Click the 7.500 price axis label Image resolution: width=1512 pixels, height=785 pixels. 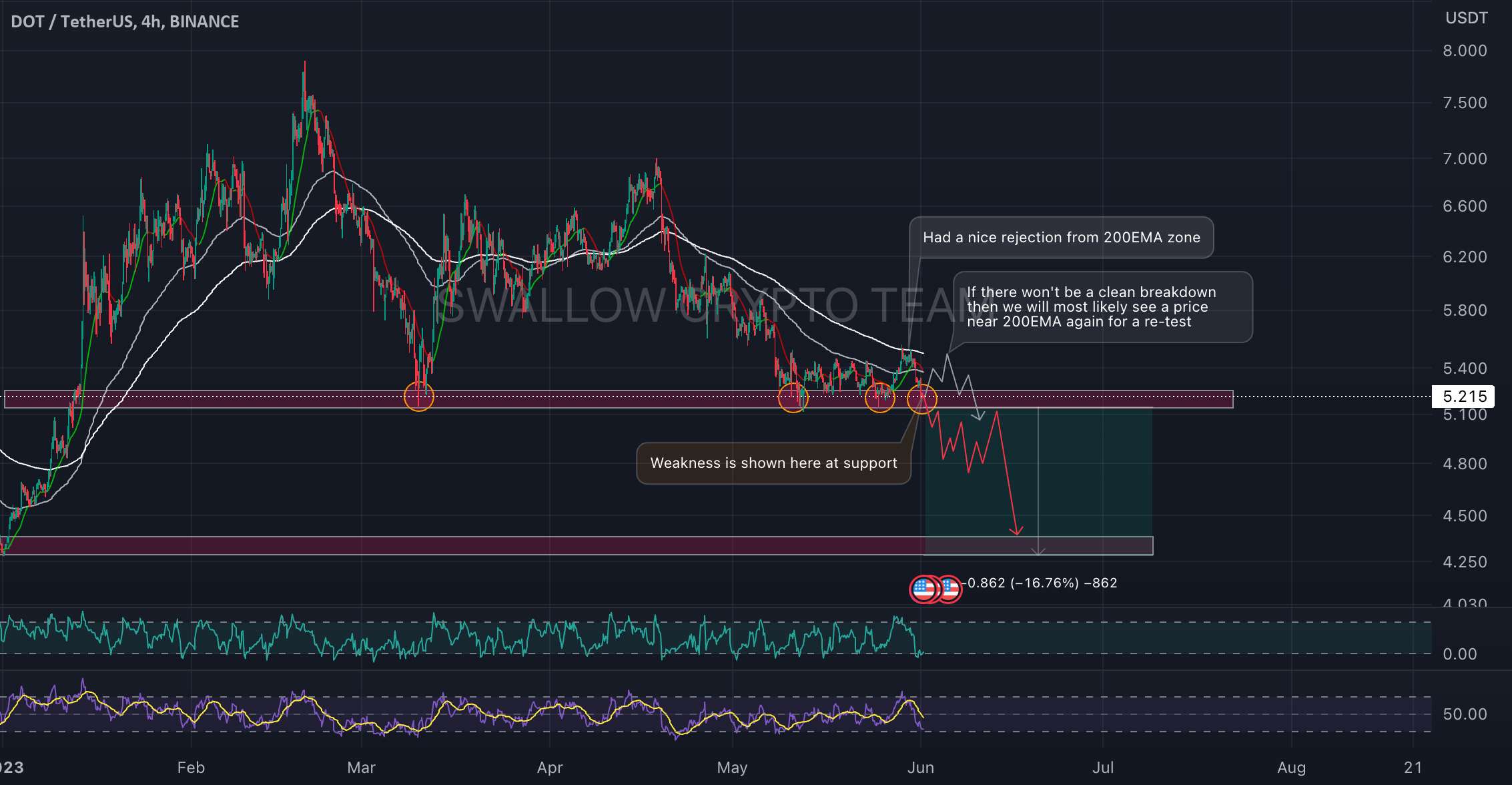(x=1465, y=103)
